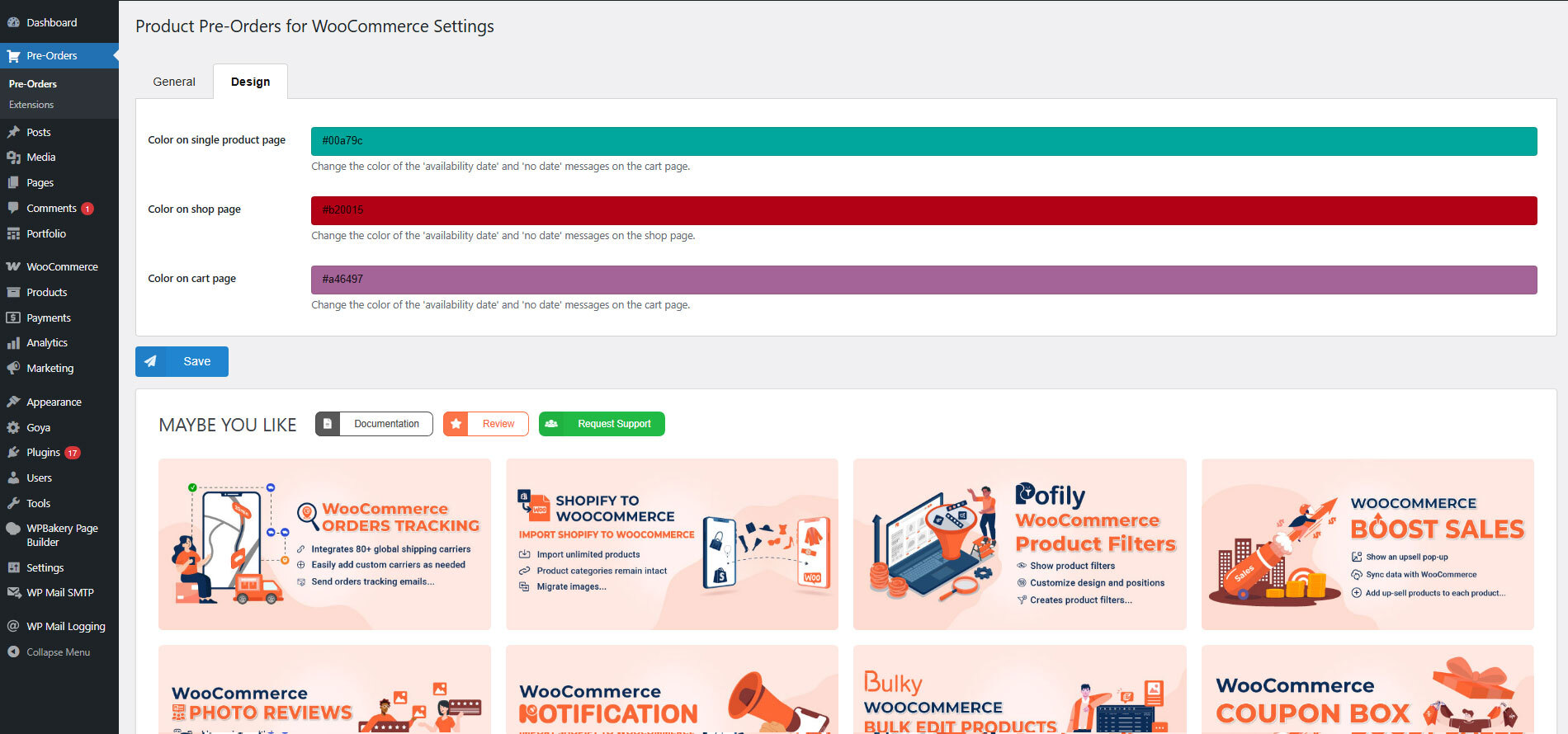The image size is (1568, 734).
Task: Select the Design tab
Action: [251, 82]
